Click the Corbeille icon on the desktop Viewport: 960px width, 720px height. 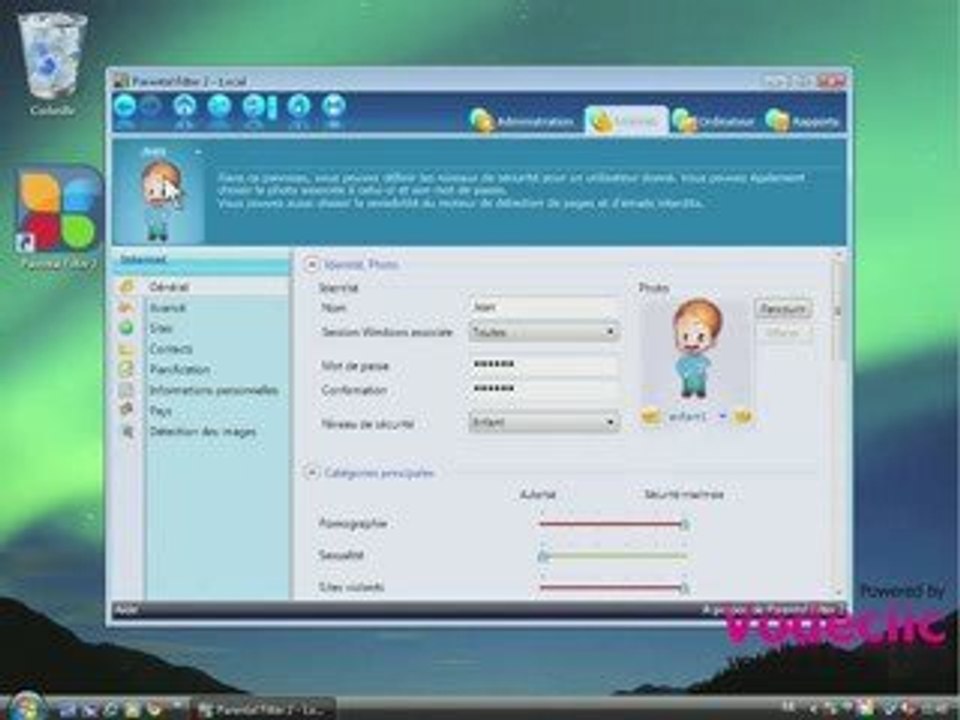pyautogui.click(x=52, y=64)
